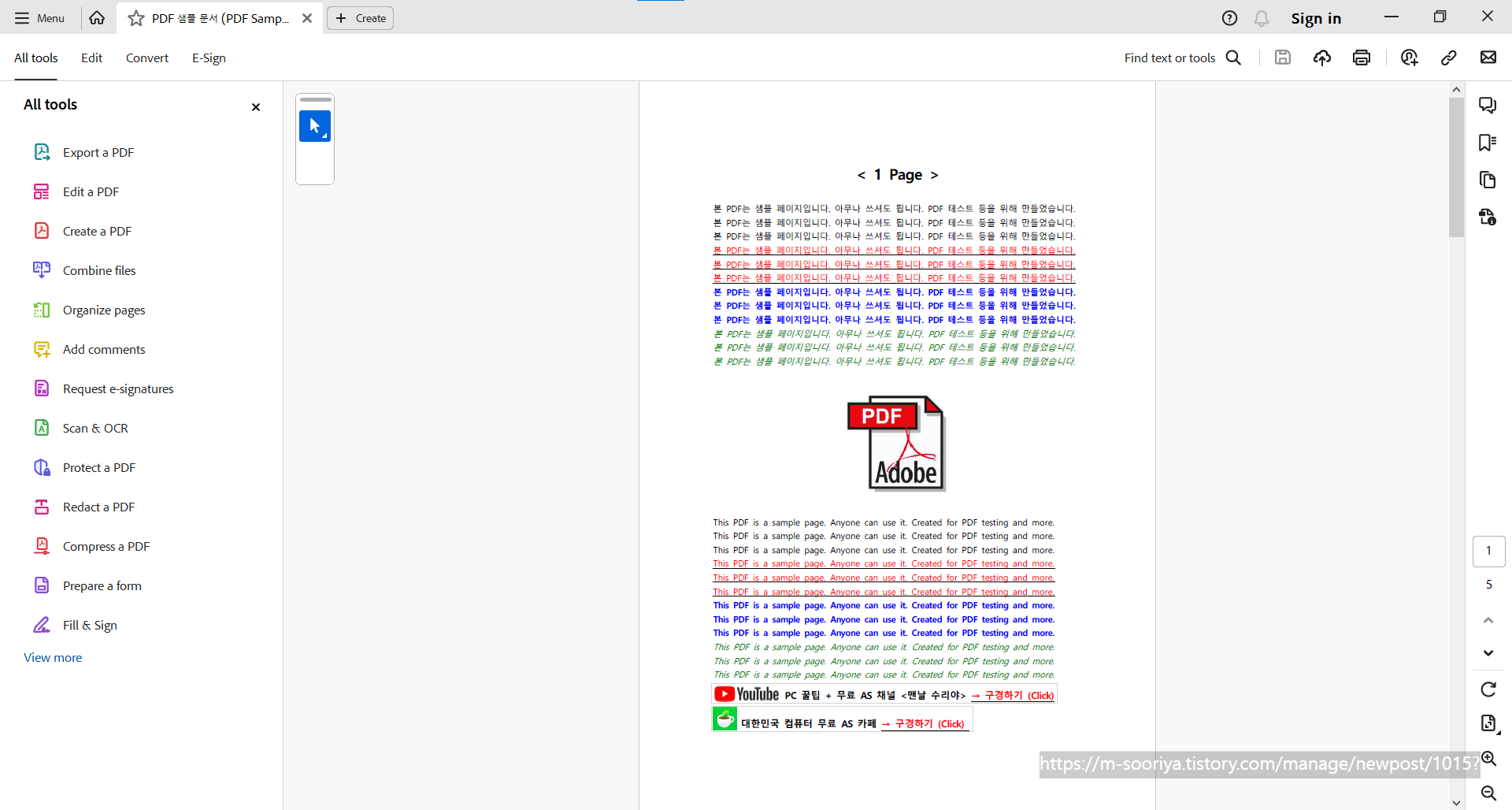Click the rotate page icon

point(1488,689)
